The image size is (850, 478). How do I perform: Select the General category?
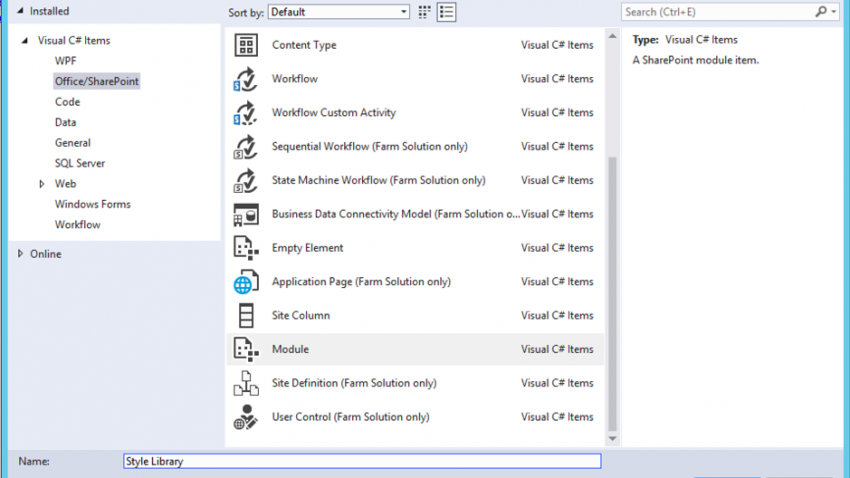pos(73,143)
